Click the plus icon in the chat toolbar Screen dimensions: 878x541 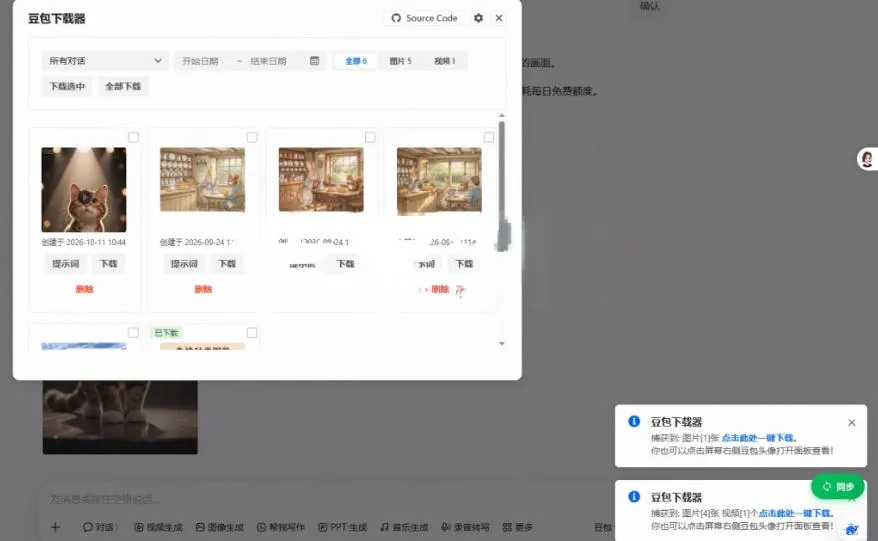pyautogui.click(x=55, y=527)
